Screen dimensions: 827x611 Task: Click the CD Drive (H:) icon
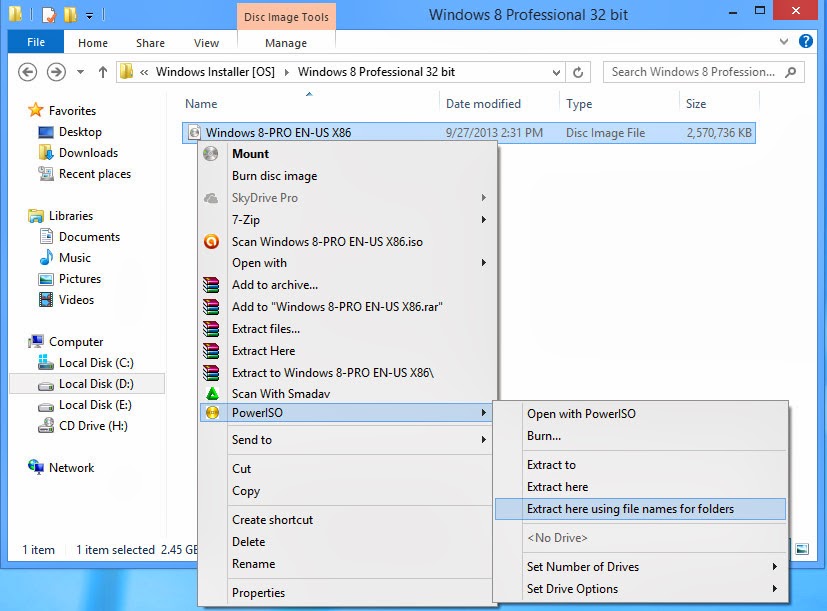[46, 425]
